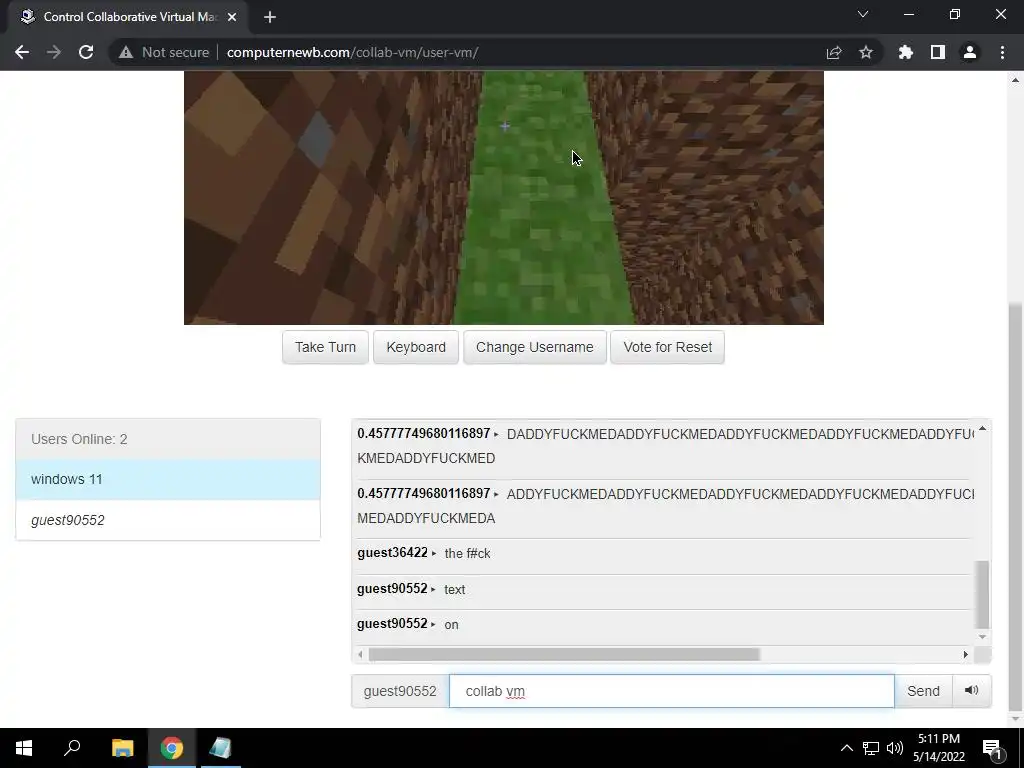Click the notepad-like app on the taskbar

pos(220,748)
